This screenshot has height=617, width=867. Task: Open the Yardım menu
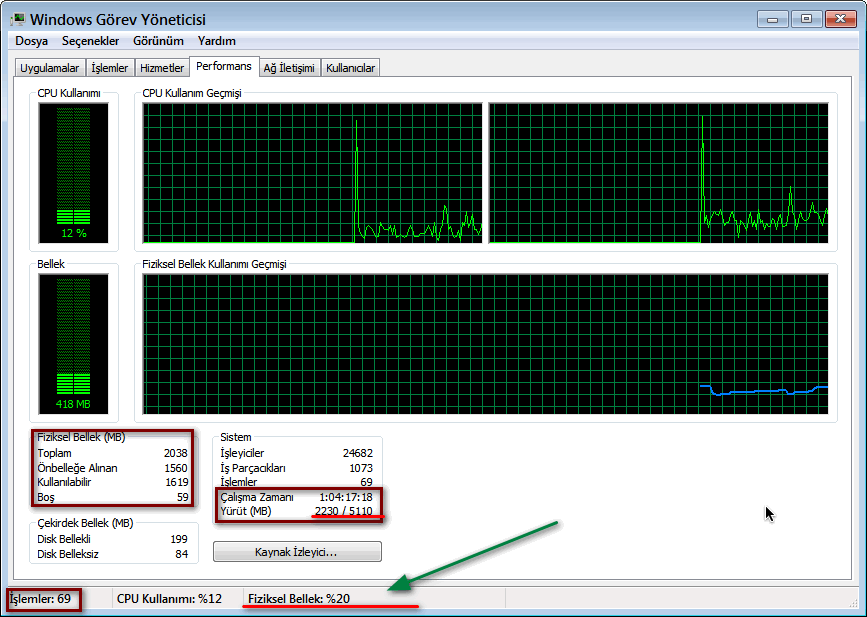(217, 41)
